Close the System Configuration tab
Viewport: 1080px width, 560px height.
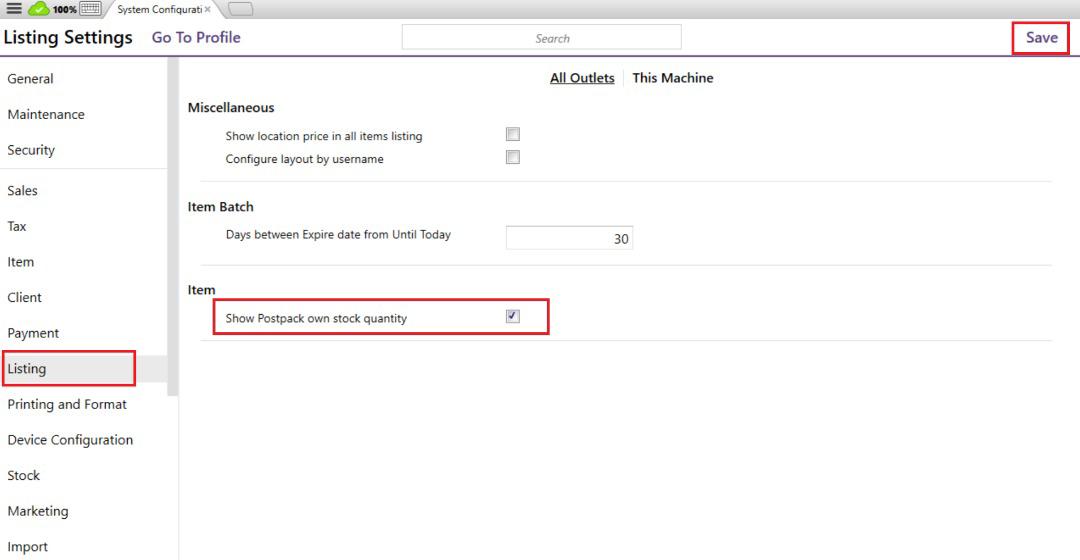(x=207, y=10)
